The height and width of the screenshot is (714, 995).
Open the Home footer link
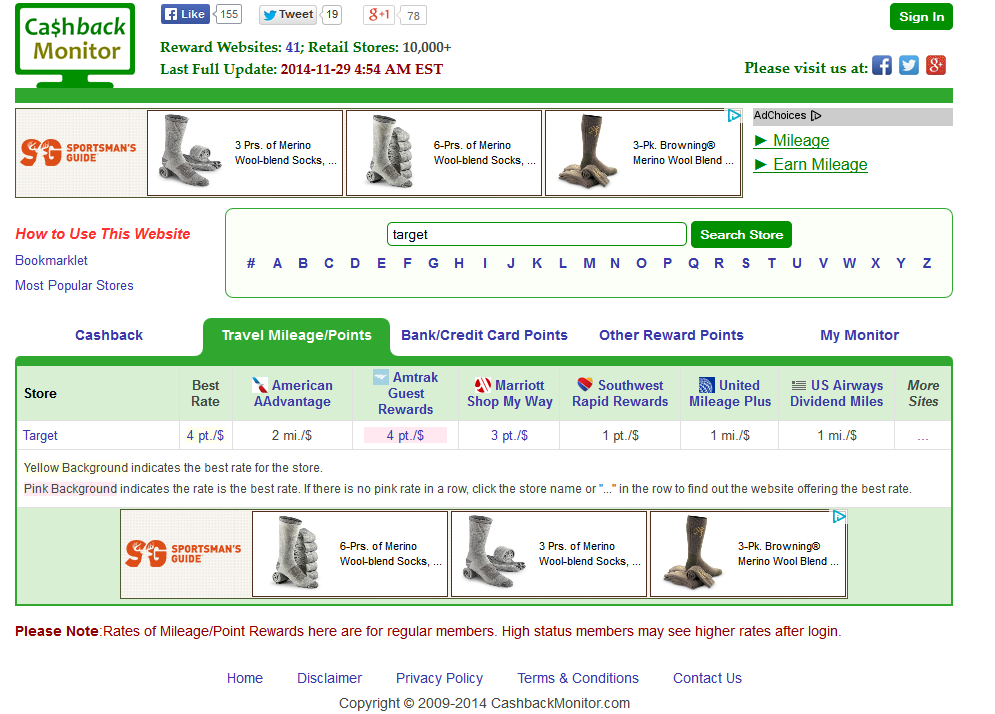tap(245, 678)
